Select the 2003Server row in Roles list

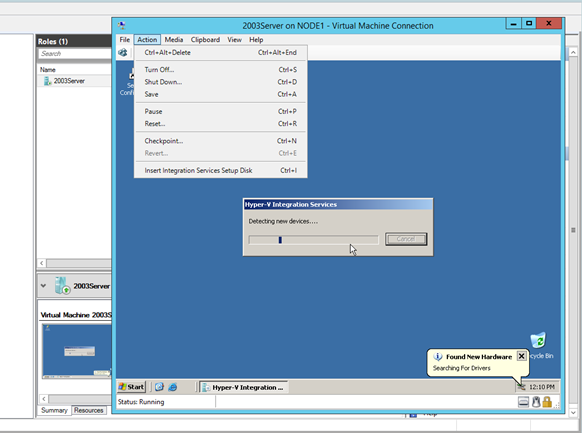(75, 81)
